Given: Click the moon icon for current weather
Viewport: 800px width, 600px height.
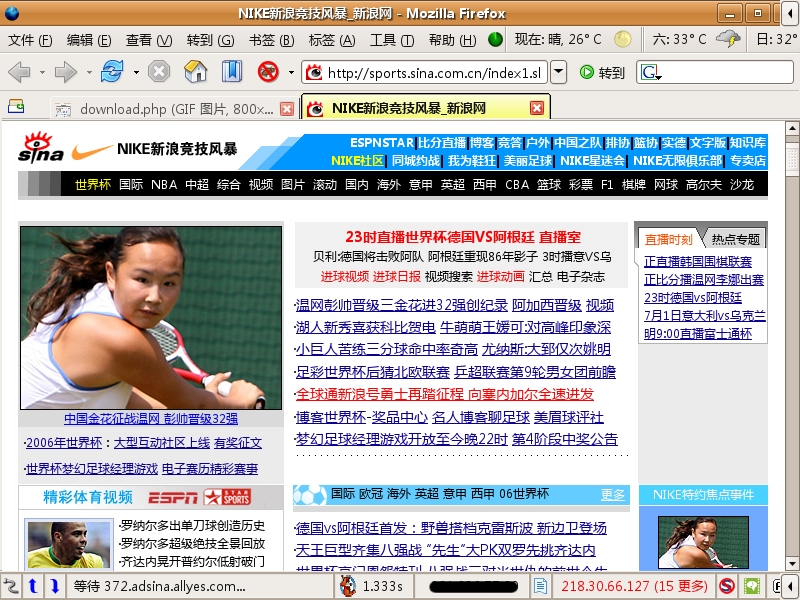Looking at the screenshot, I should (x=622, y=39).
